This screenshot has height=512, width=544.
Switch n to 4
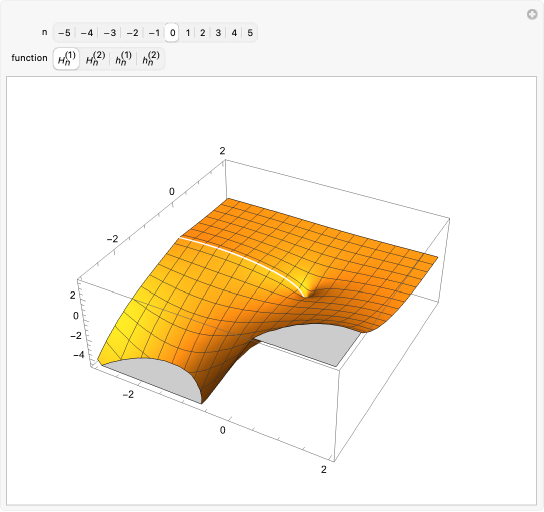(x=234, y=33)
